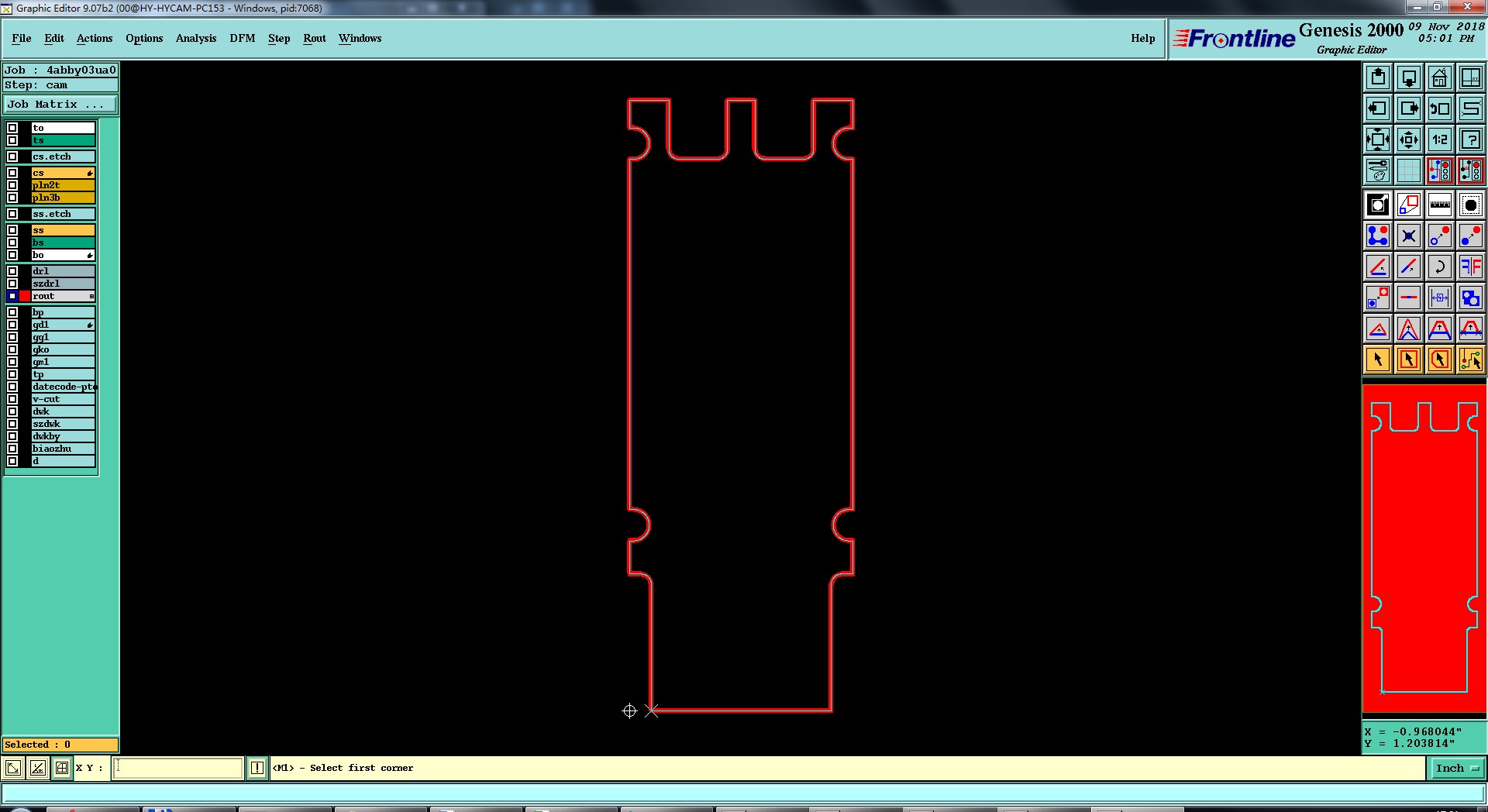Click the snap-to-grid icon left of XY
Image resolution: width=1488 pixels, height=812 pixels.
click(62, 768)
